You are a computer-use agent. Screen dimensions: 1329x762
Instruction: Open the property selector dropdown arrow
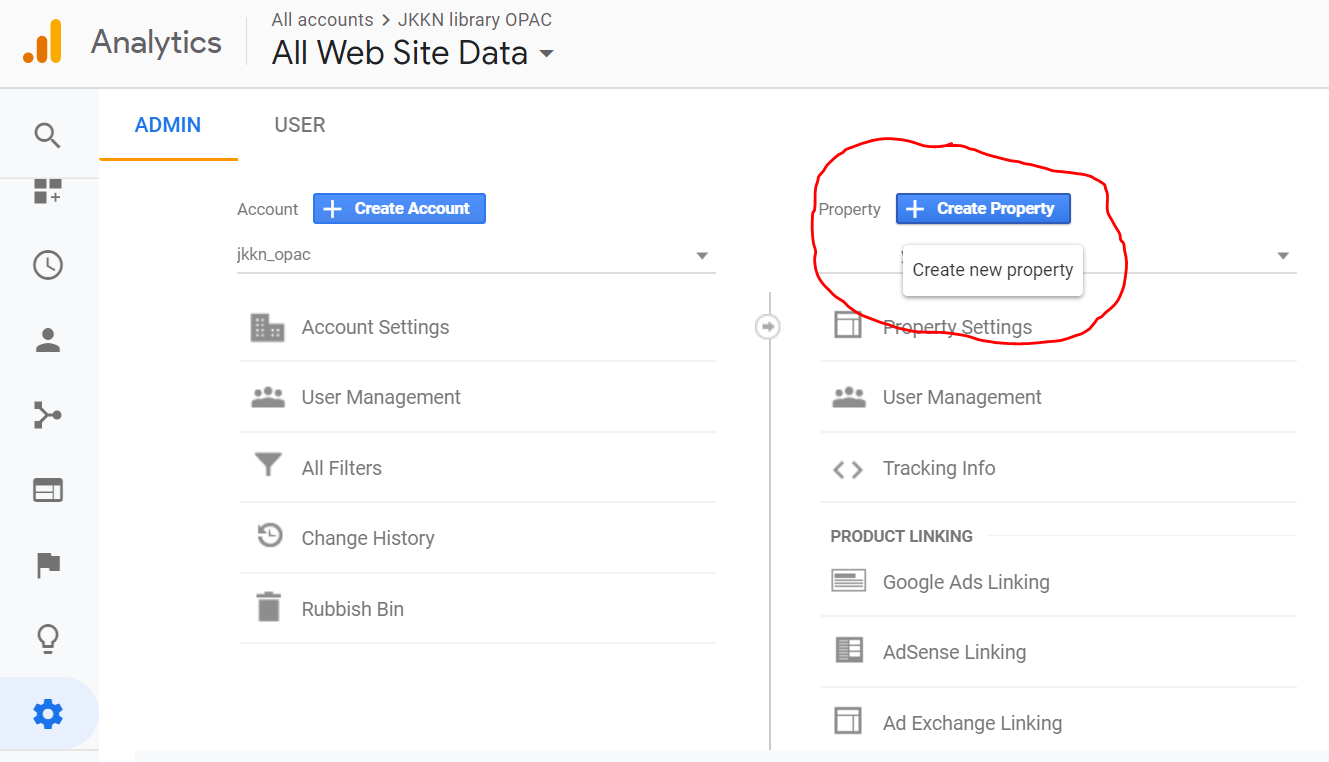point(1283,256)
